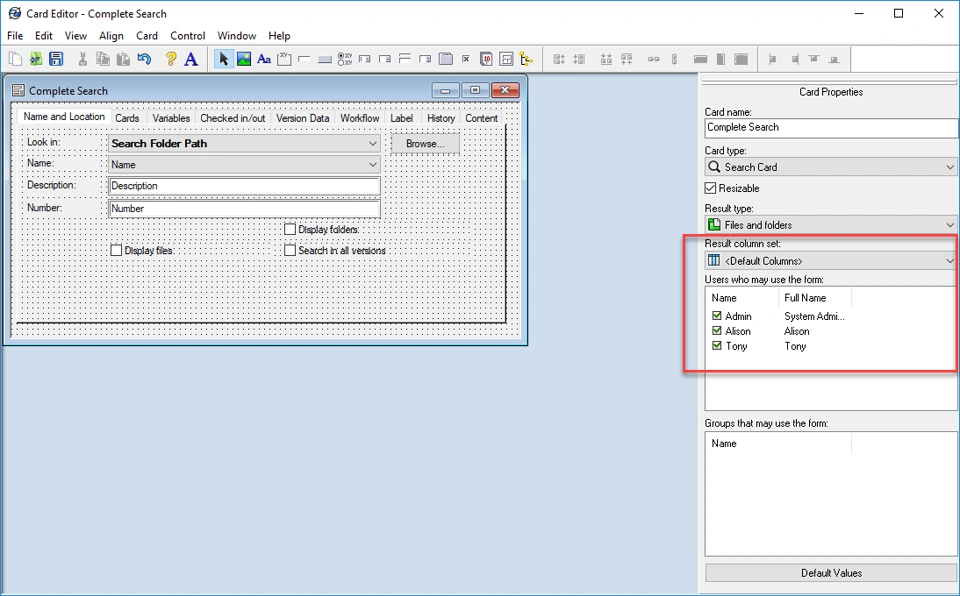Click the Cut scissors toolbar icon

click(83, 58)
